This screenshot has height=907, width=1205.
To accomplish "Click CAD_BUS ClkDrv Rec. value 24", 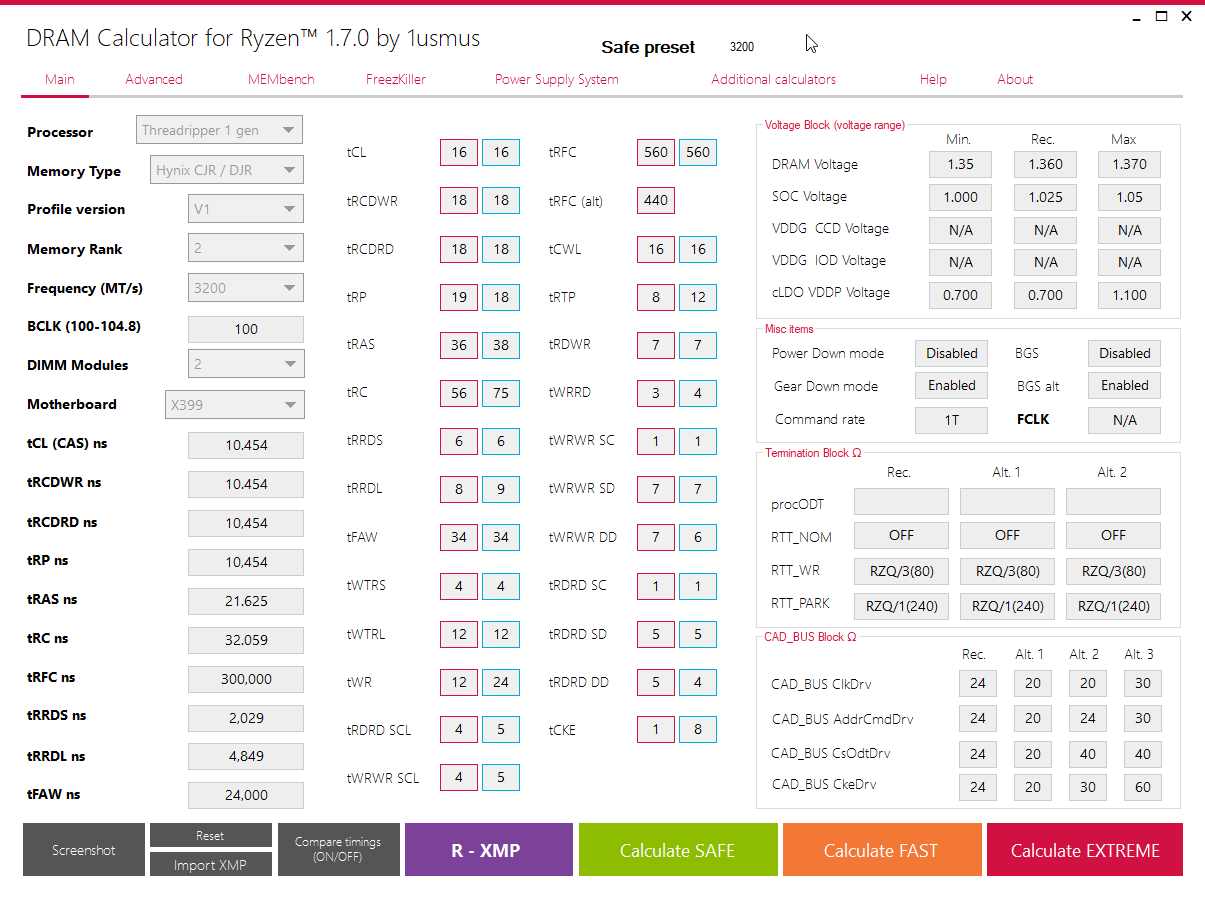I will pyautogui.click(x=977, y=684).
